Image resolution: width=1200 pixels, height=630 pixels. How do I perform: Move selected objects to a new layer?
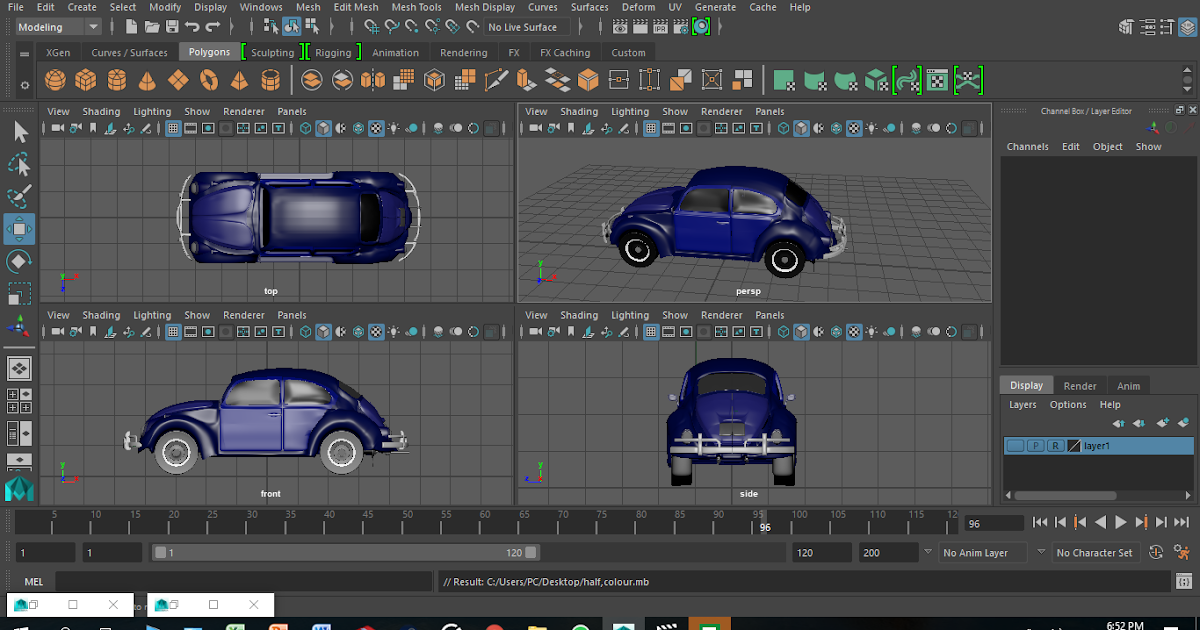click(x=1184, y=423)
